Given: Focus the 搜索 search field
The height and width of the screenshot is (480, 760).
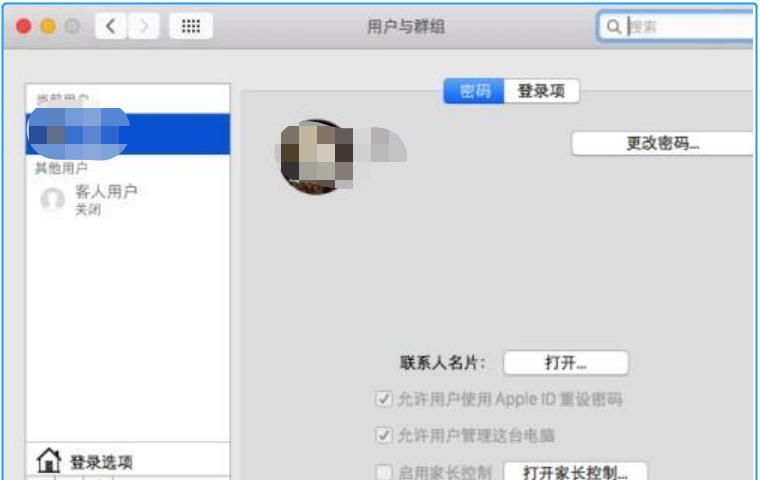Looking at the screenshot, I should click(x=676, y=27).
